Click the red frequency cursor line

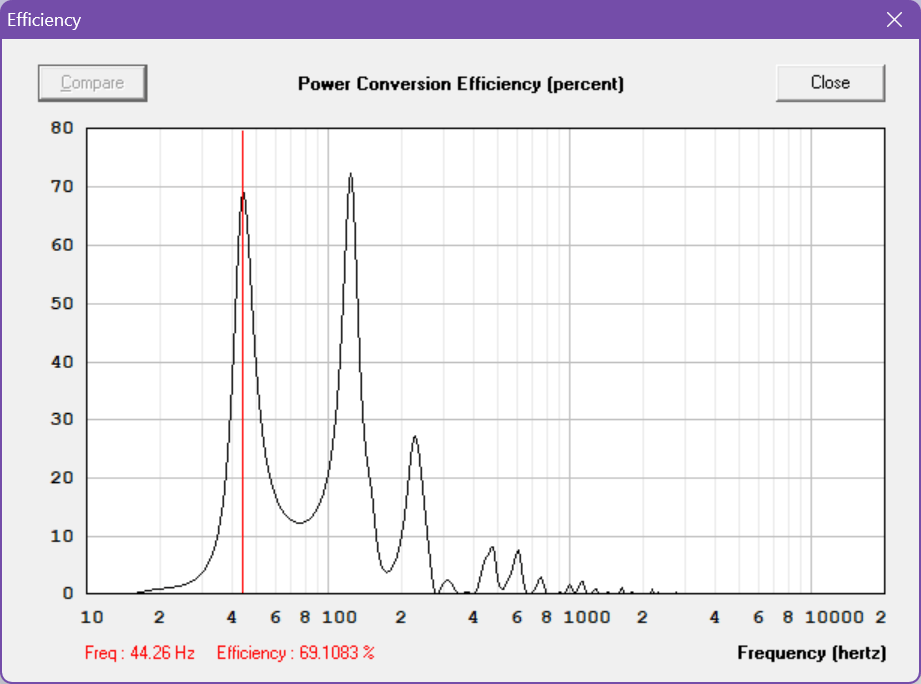(x=243, y=361)
